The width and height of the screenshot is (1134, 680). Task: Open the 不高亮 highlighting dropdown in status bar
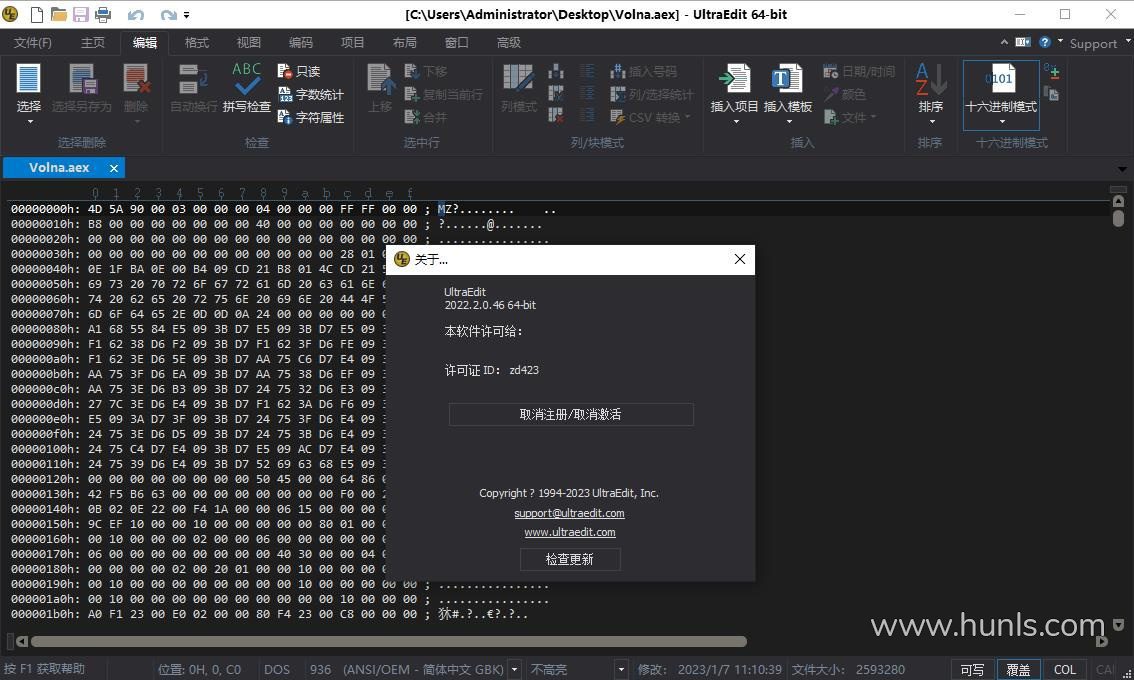pos(621,669)
